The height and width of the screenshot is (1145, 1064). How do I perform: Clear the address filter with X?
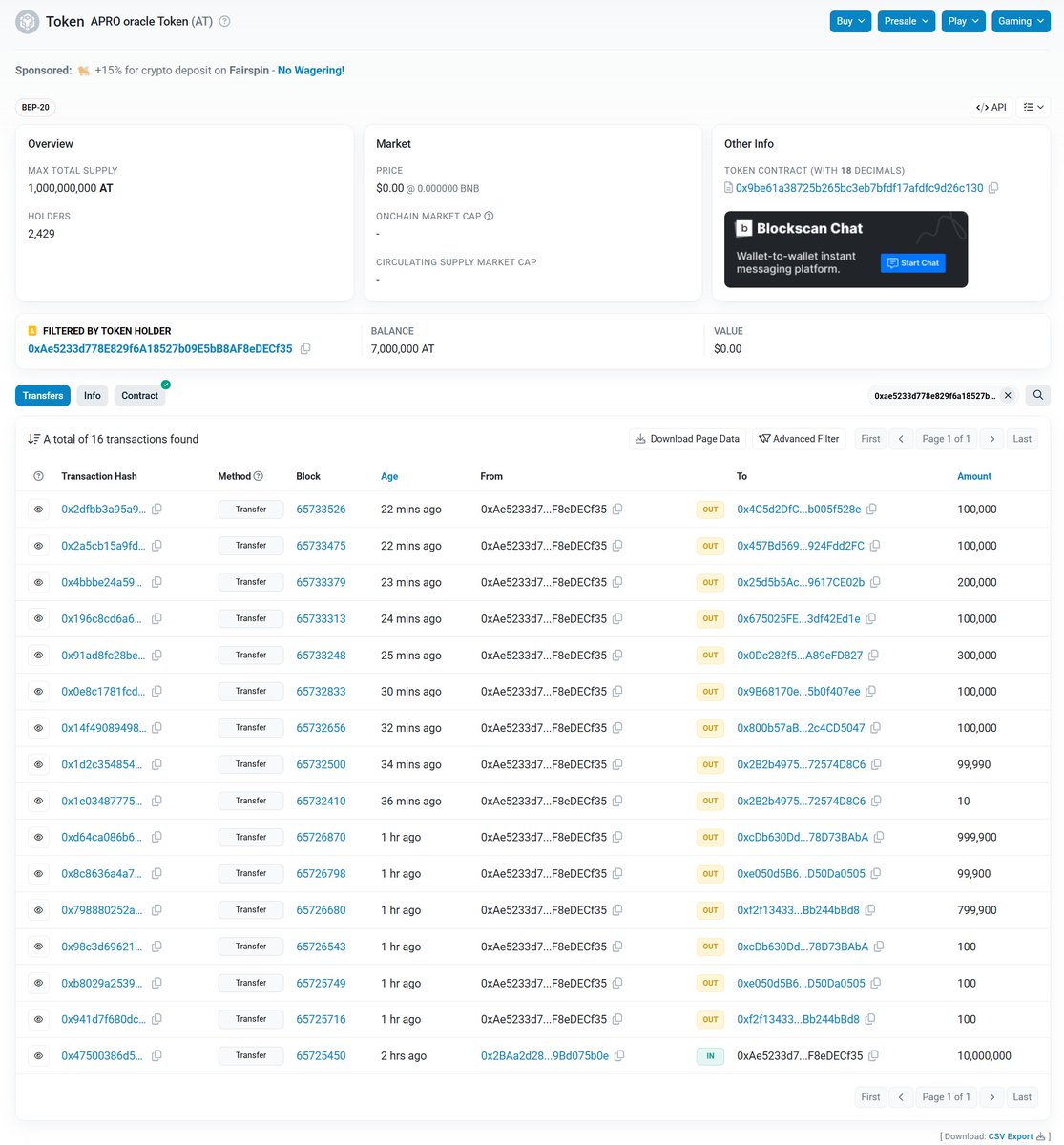[1008, 395]
